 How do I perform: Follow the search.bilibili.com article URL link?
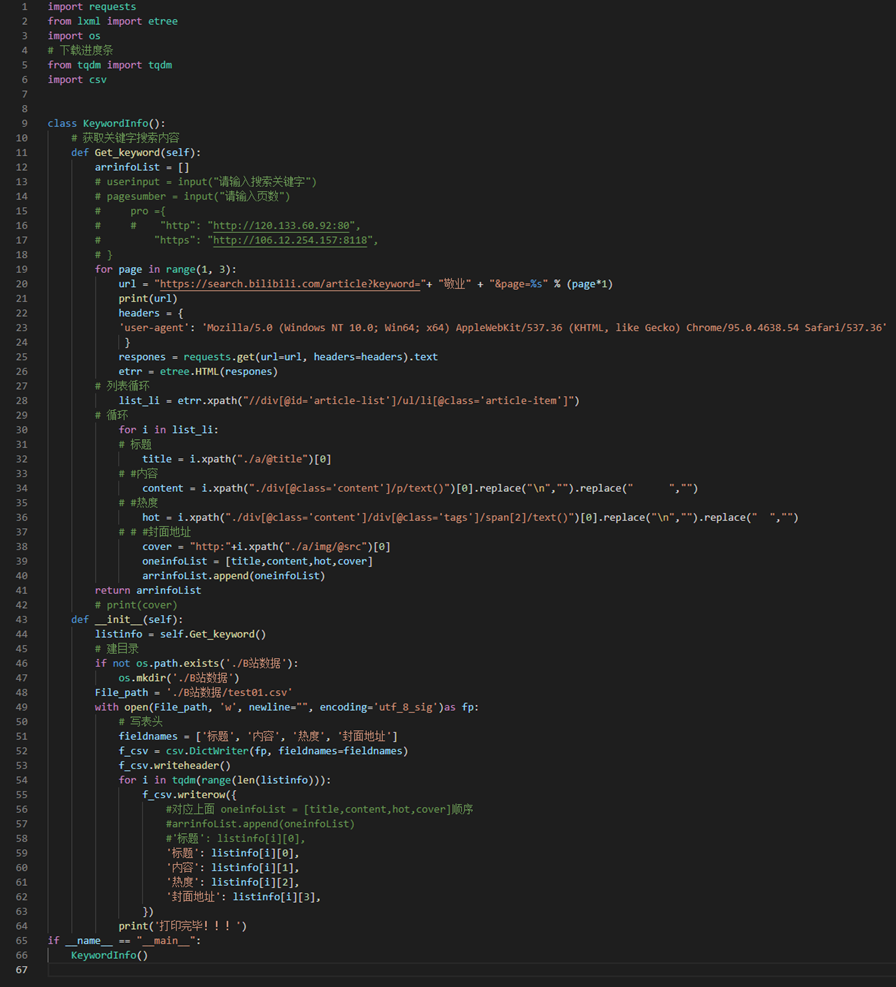tap(290, 284)
